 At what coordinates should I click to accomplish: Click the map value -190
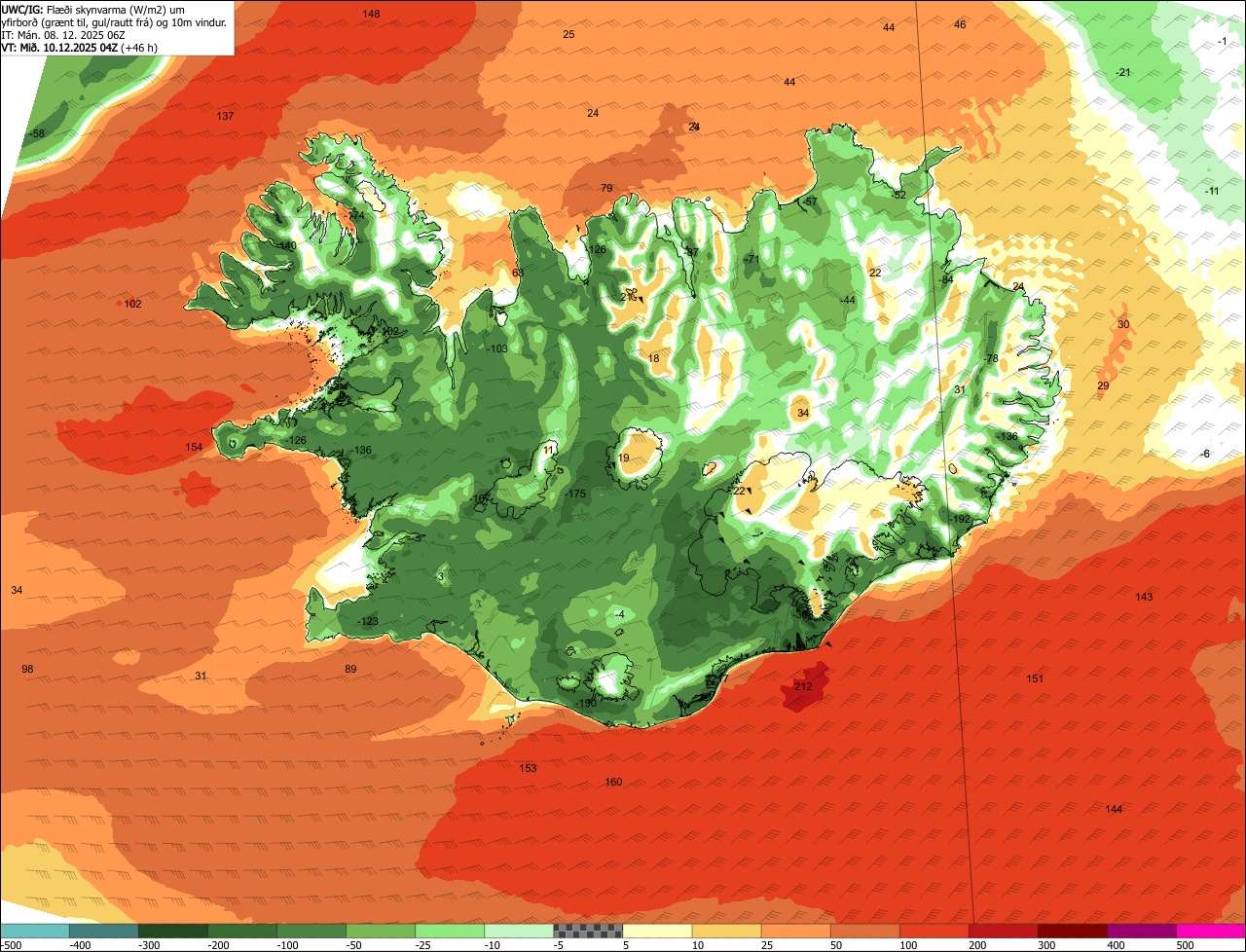[585, 703]
